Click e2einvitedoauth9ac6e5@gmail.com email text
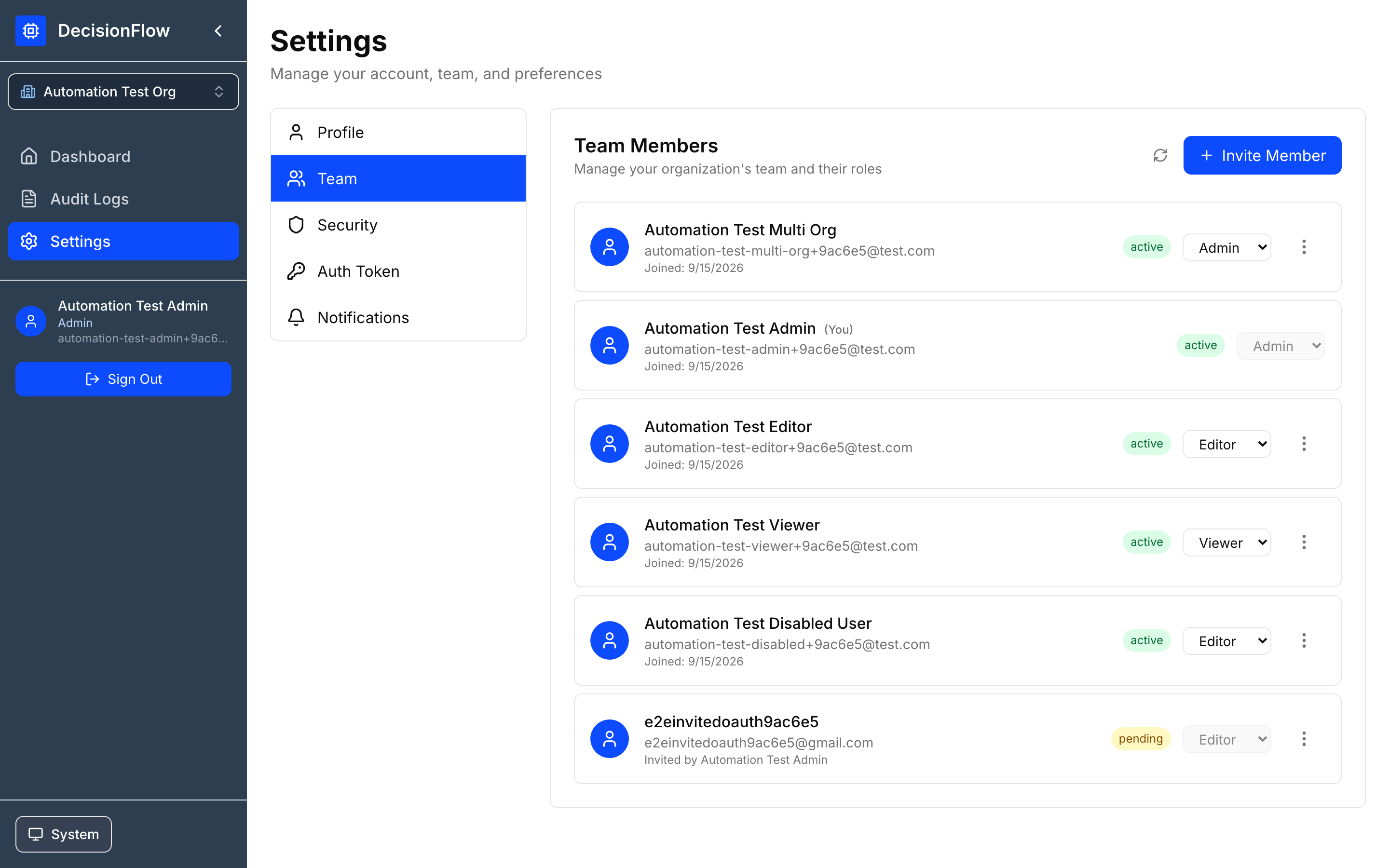Screen dimensions: 1389x868 [x=758, y=743]
